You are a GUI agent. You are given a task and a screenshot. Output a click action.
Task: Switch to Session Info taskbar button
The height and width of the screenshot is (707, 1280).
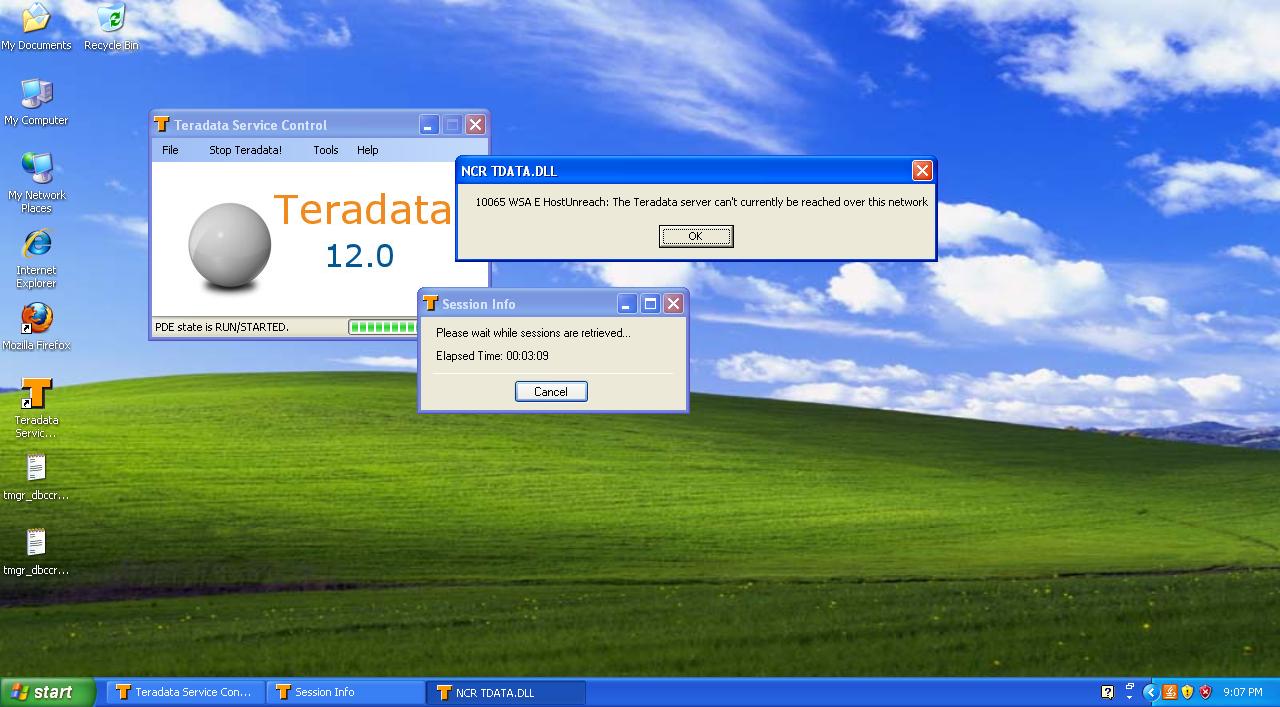(345, 692)
